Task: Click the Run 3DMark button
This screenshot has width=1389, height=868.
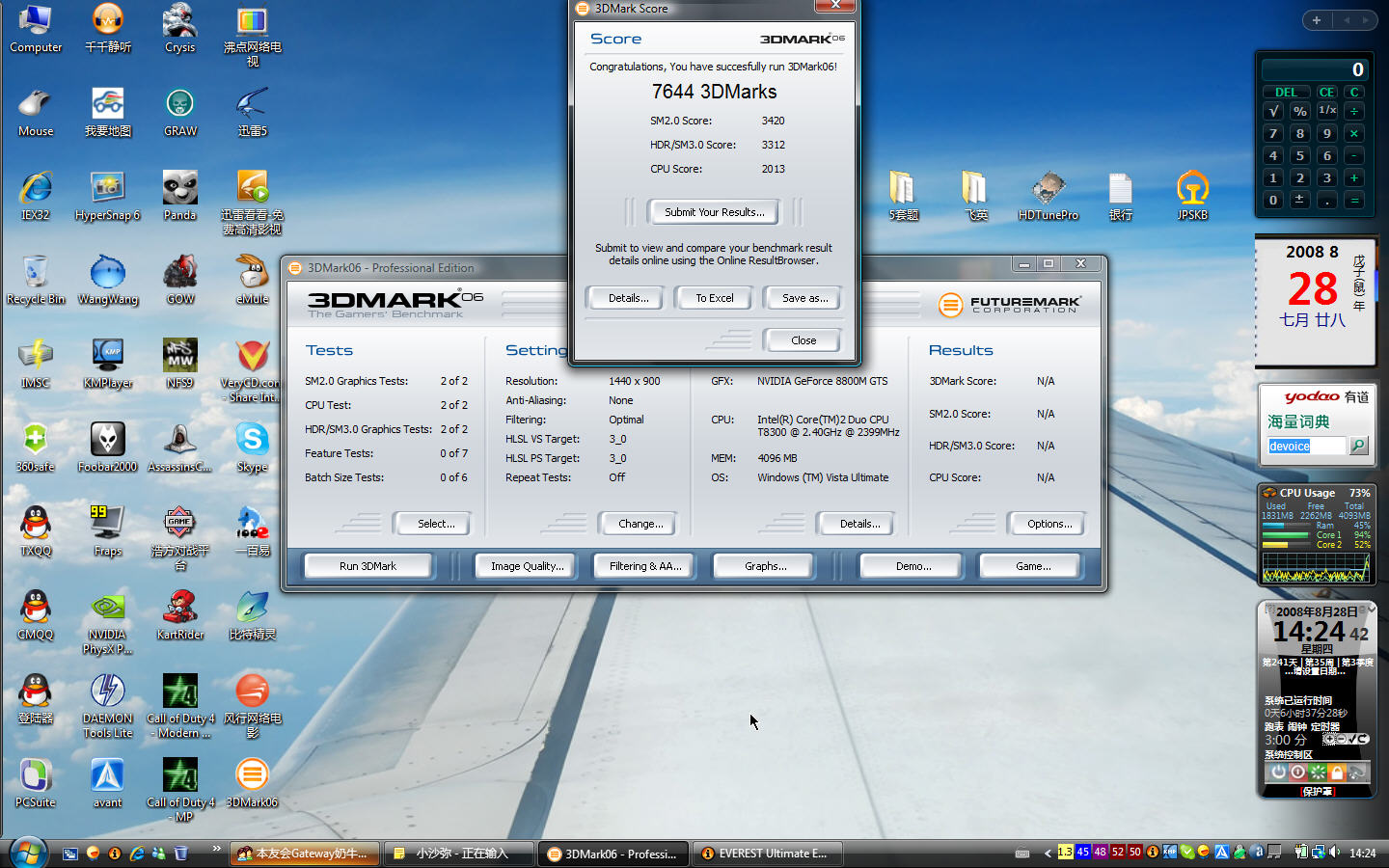Action: (x=368, y=566)
